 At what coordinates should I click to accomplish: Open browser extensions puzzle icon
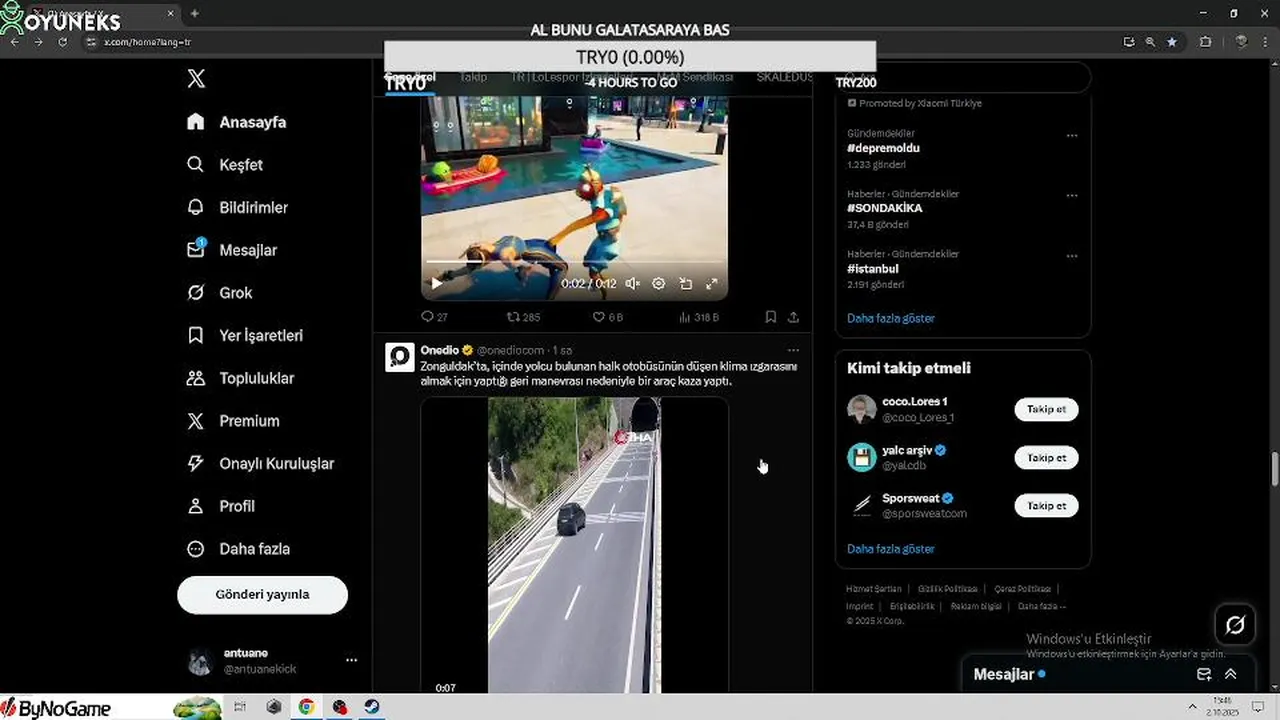coord(1205,42)
